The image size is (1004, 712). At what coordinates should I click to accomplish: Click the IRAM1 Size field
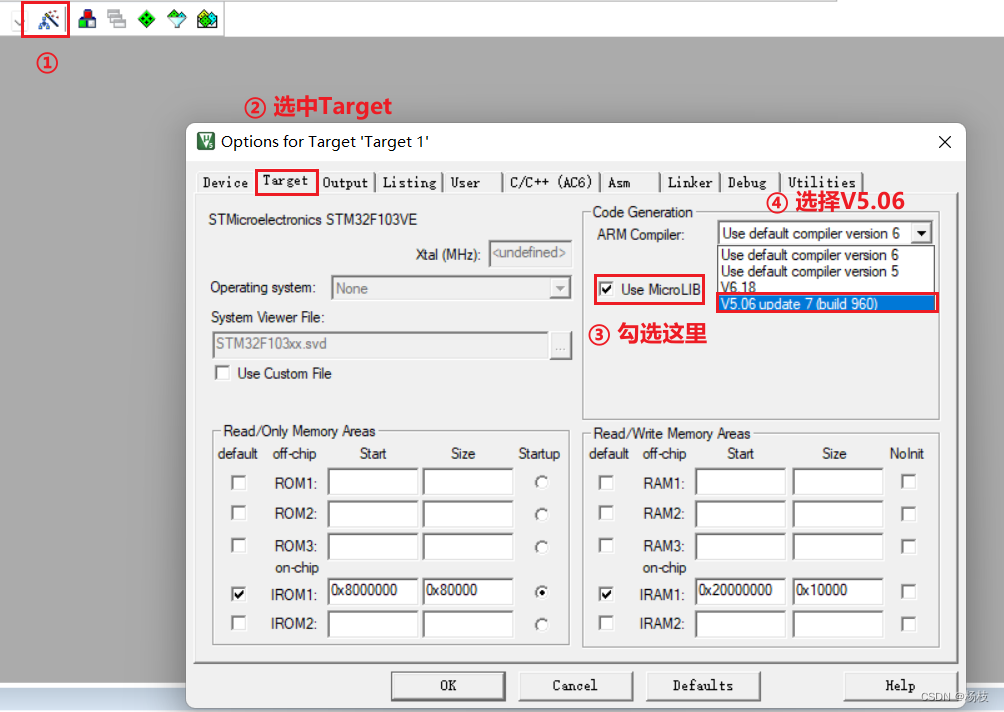pyautogui.click(x=838, y=591)
